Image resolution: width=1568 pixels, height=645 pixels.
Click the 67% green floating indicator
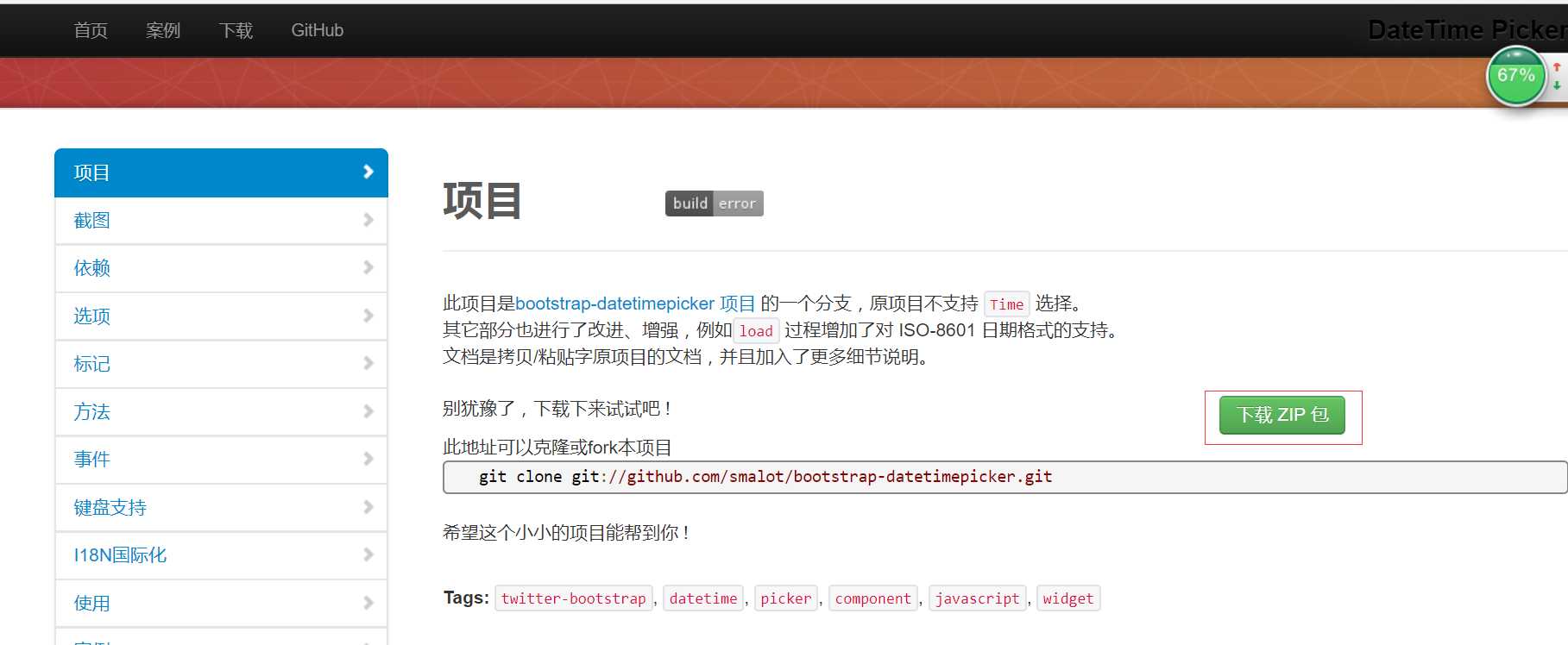[x=1516, y=76]
